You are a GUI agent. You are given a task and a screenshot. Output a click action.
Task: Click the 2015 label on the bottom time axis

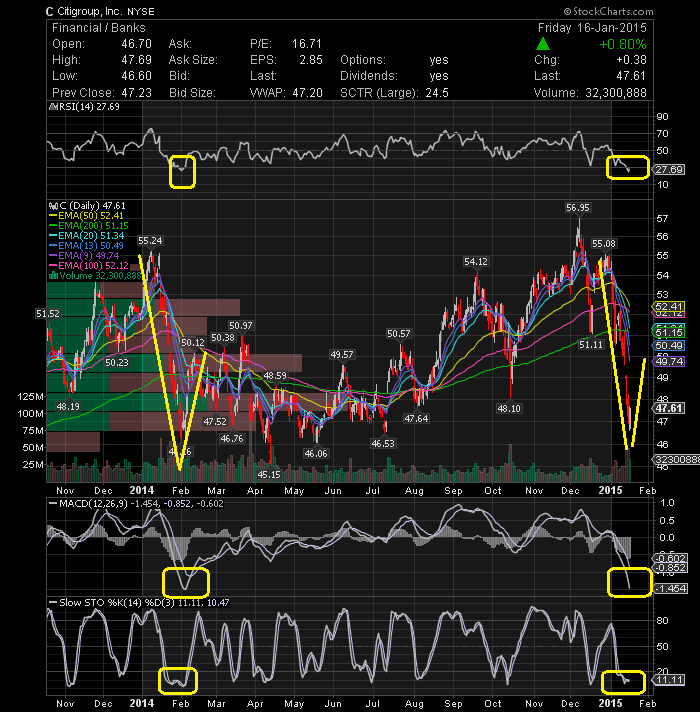tap(610, 703)
